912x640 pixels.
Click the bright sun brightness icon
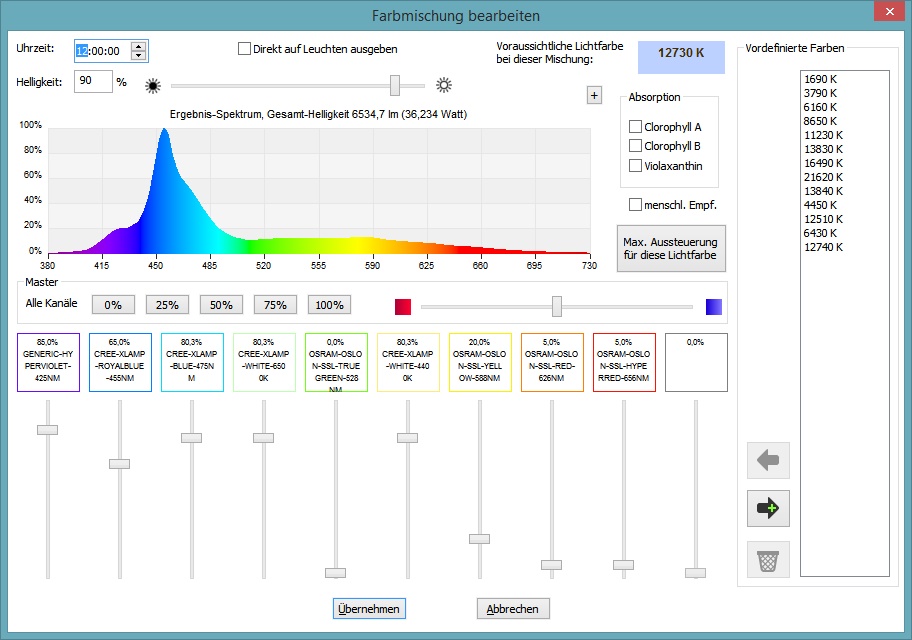(444, 85)
